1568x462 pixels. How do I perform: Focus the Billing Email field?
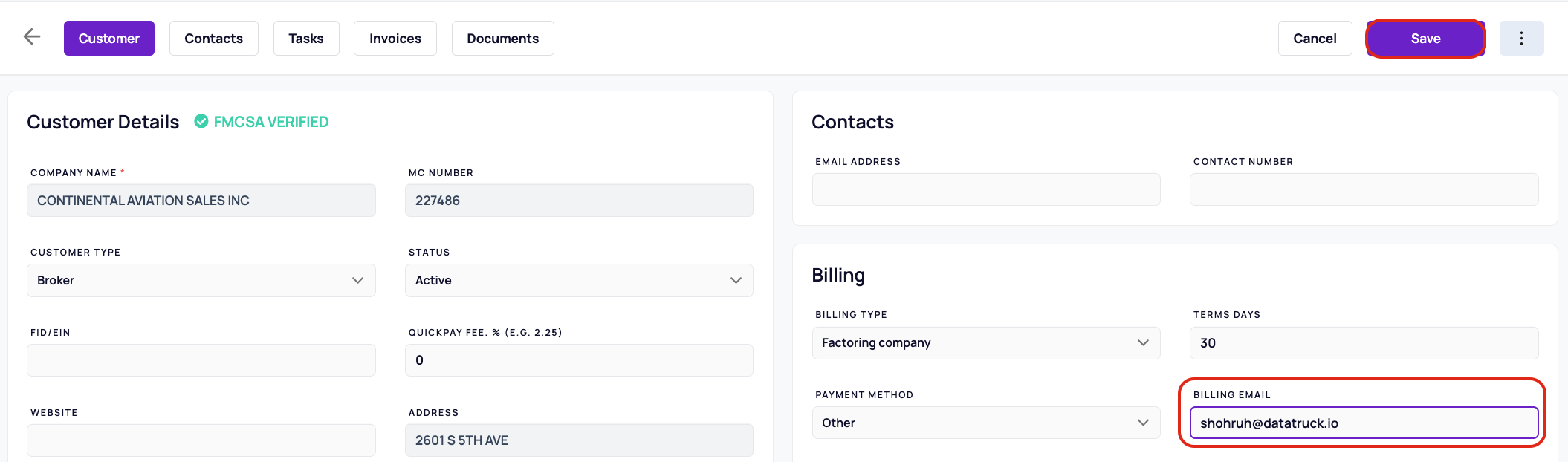(1364, 423)
